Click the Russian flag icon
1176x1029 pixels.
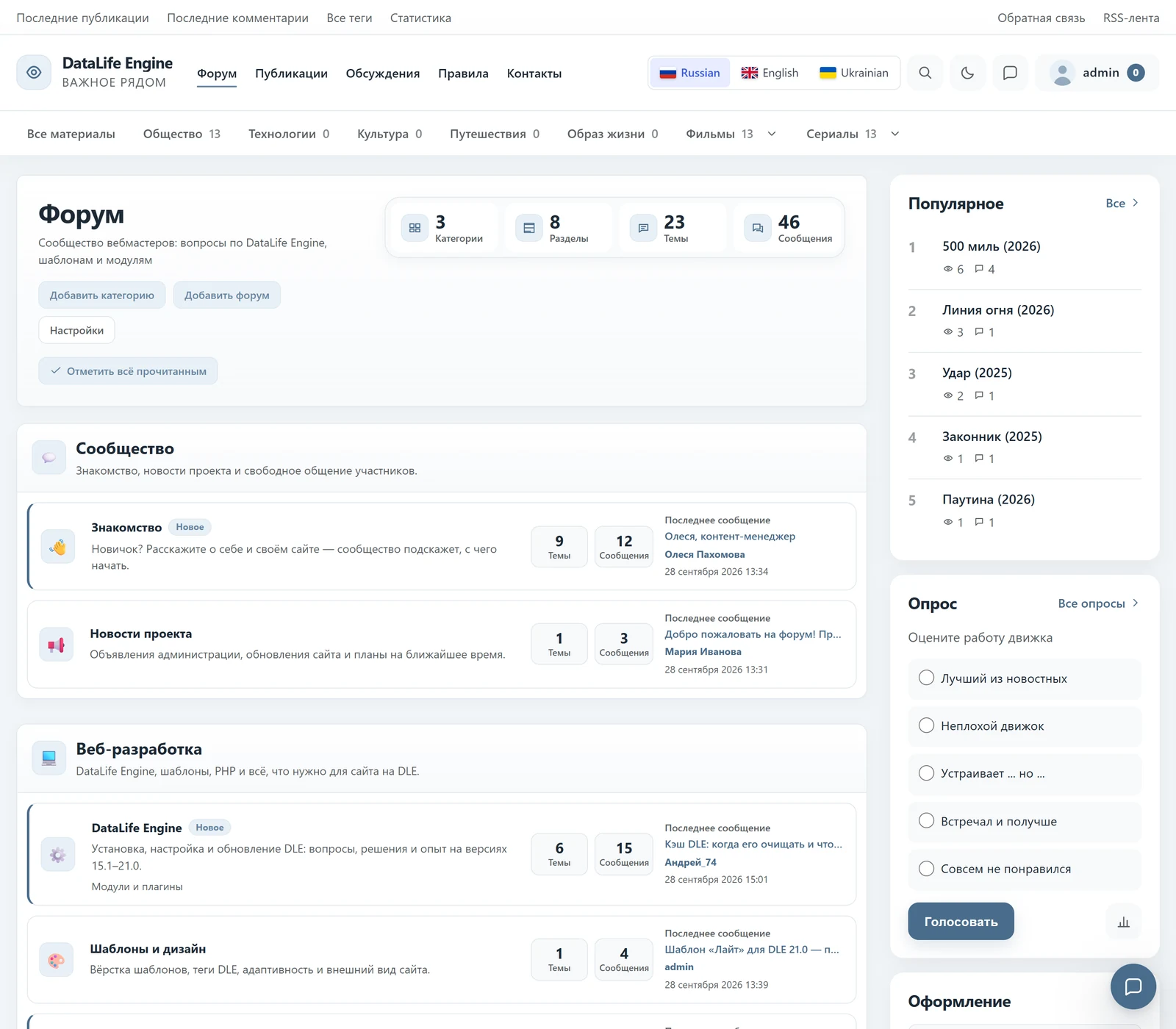click(x=667, y=73)
